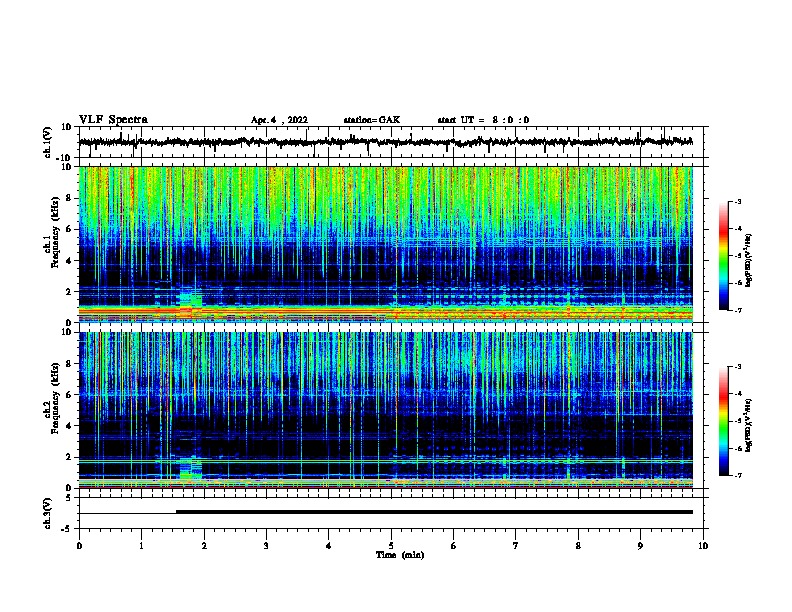Click the 'Time (min)' axis label
Screen dimensions: 792x612
[400, 555]
